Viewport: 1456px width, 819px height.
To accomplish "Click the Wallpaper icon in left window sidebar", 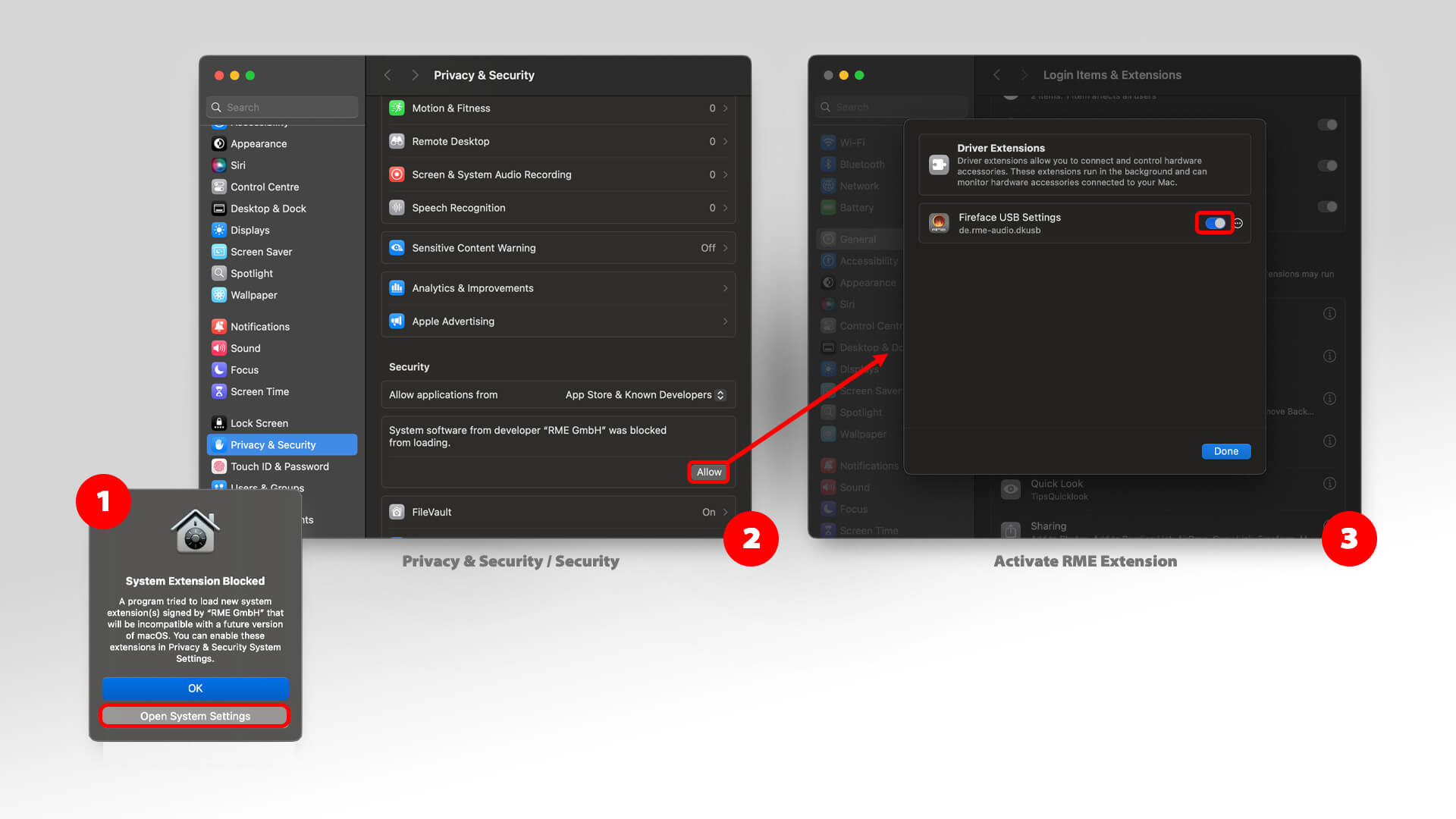I will coord(219,295).
